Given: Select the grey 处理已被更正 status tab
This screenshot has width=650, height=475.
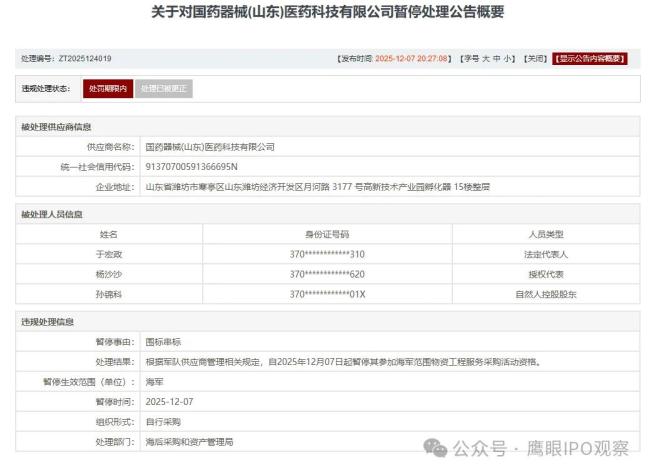Looking at the screenshot, I should coord(164,89).
